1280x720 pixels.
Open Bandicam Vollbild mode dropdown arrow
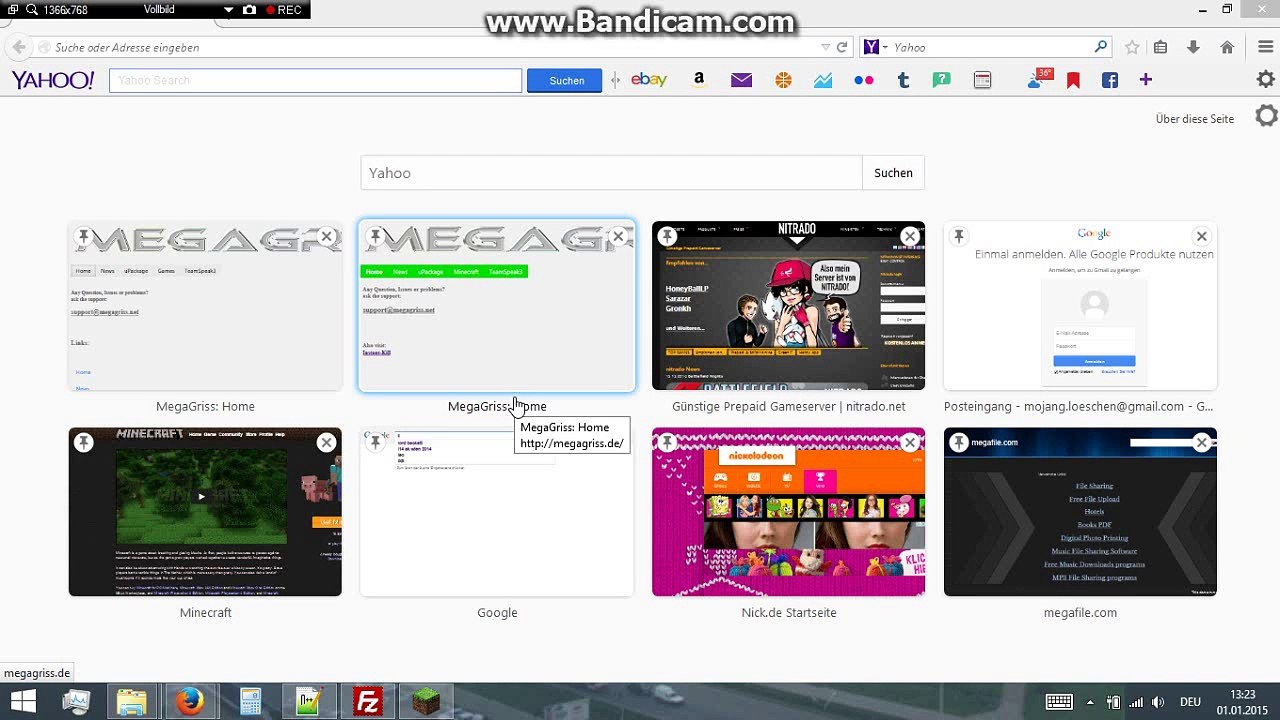pos(228,10)
